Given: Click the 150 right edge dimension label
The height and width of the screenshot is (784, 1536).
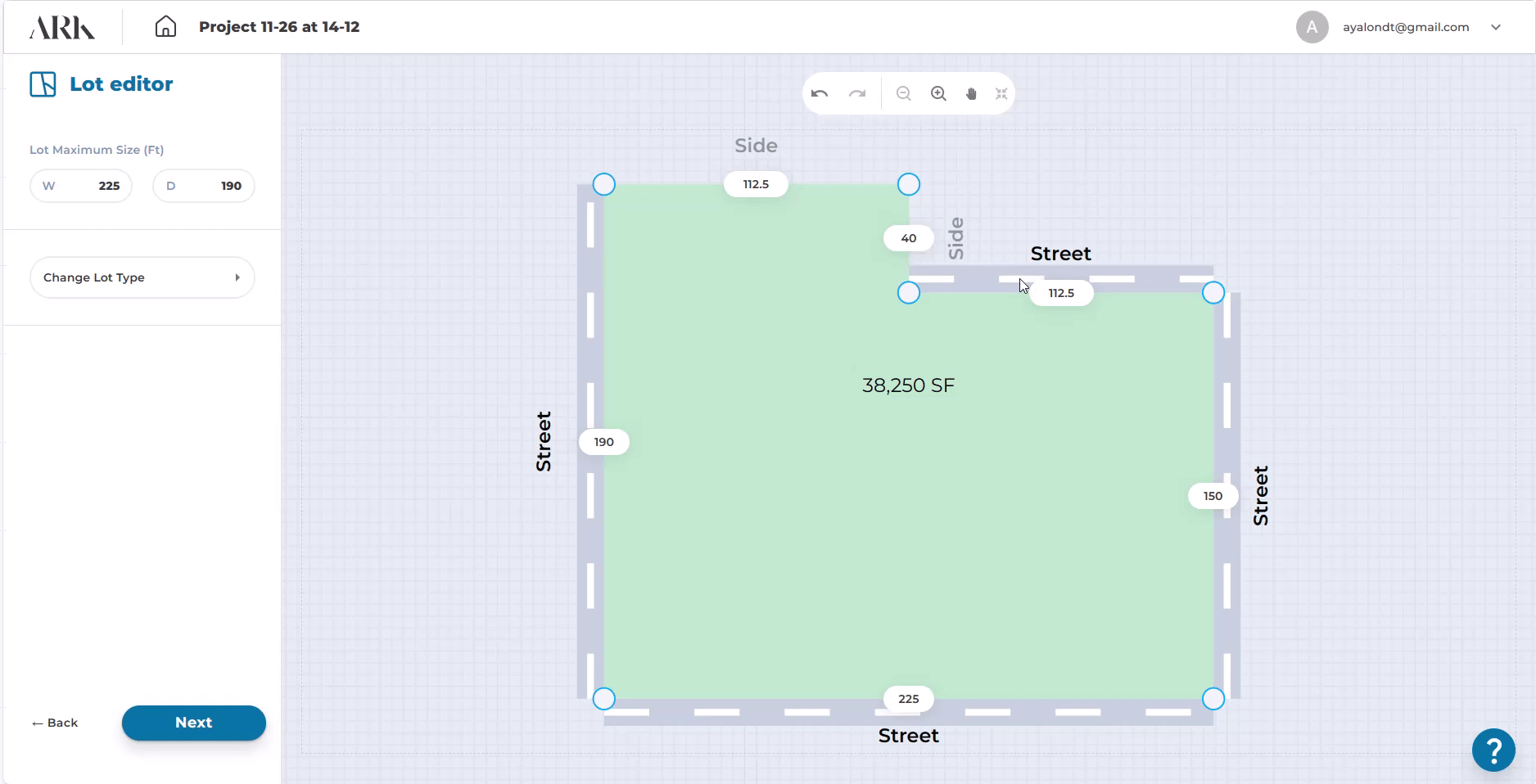Looking at the screenshot, I should 1213,496.
